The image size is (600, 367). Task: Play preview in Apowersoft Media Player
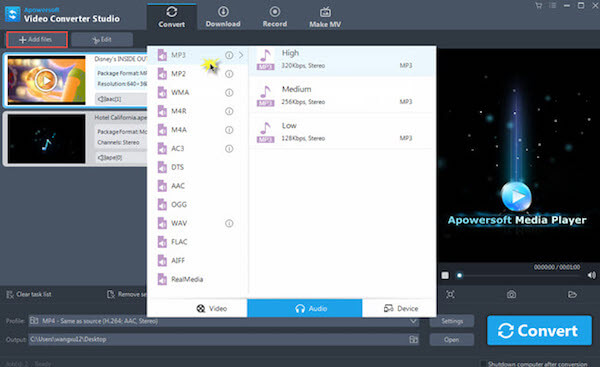516,196
